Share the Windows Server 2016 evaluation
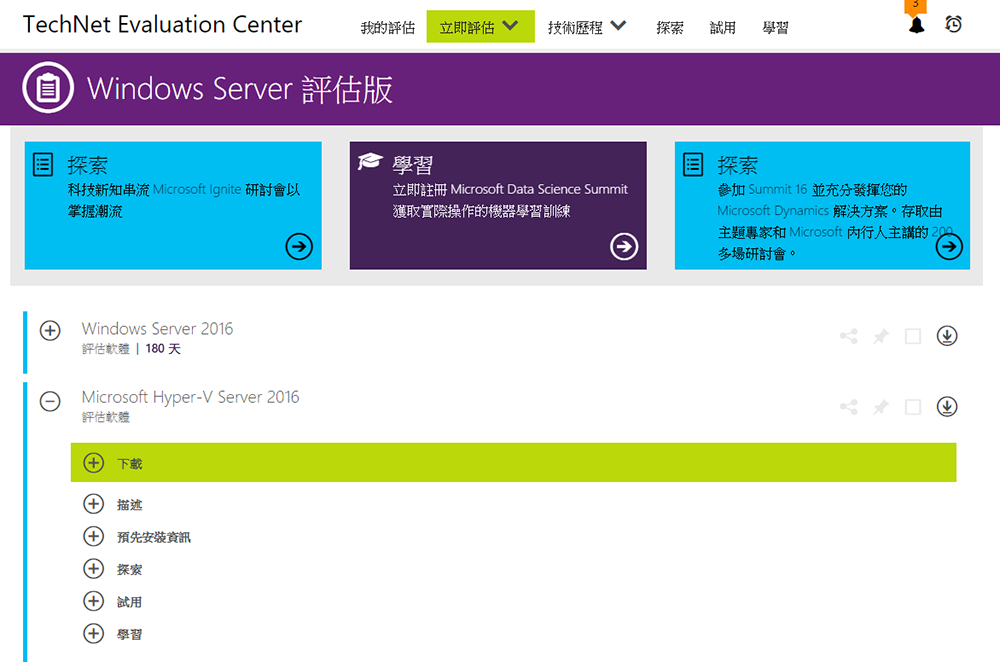The height and width of the screenshot is (662, 1000). [x=848, y=336]
